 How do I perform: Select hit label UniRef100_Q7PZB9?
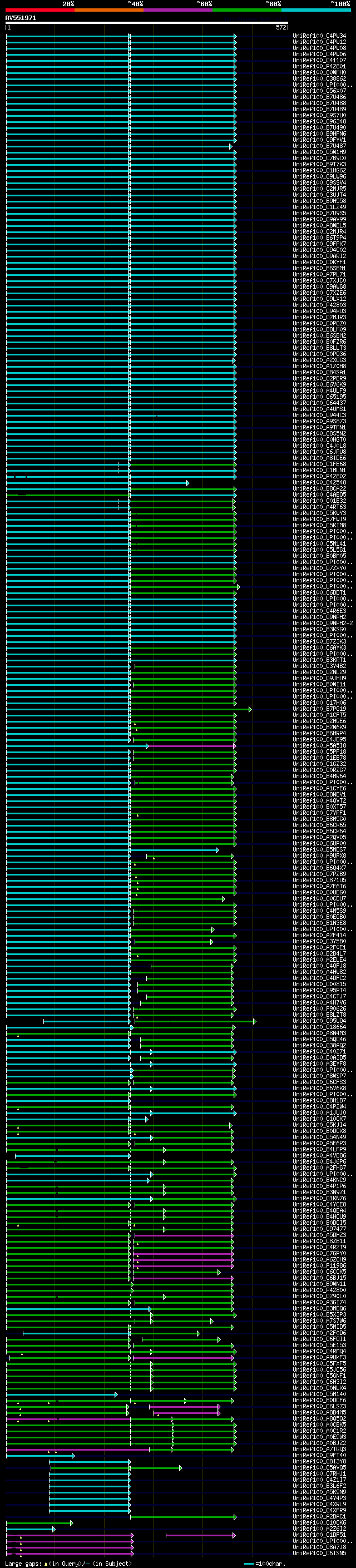pyautogui.click(x=319, y=874)
